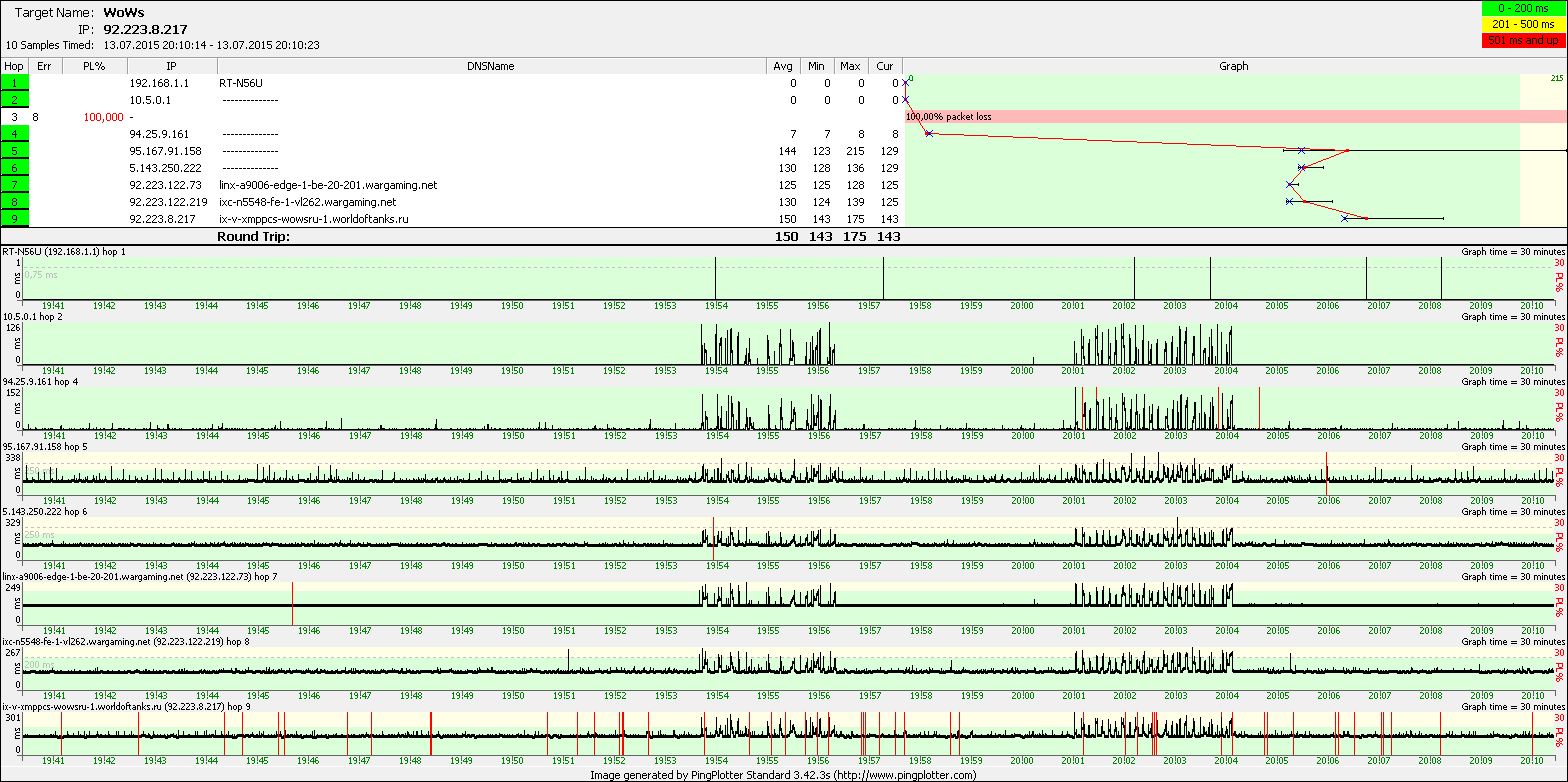Viewport: 1568px width, 782px height.
Task: Click the DNSName column header
Action: point(490,66)
